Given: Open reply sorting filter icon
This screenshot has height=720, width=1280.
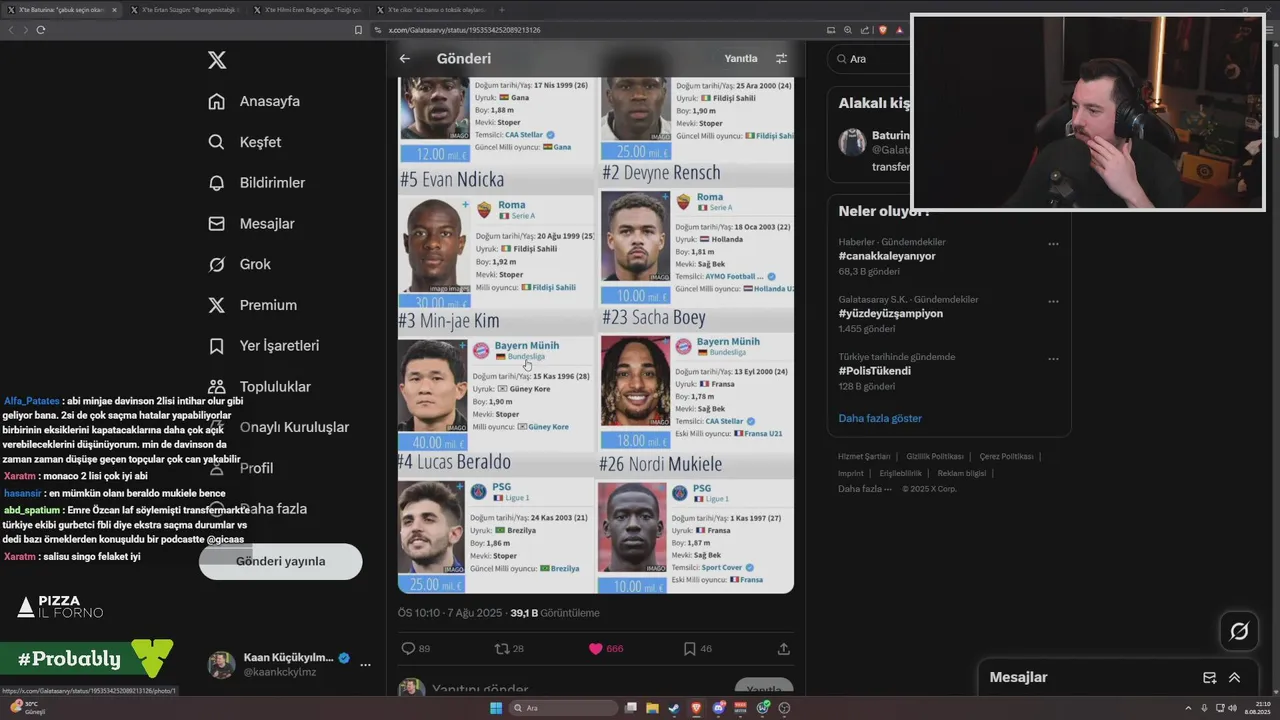Looking at the screenshot, I should 781,59.
